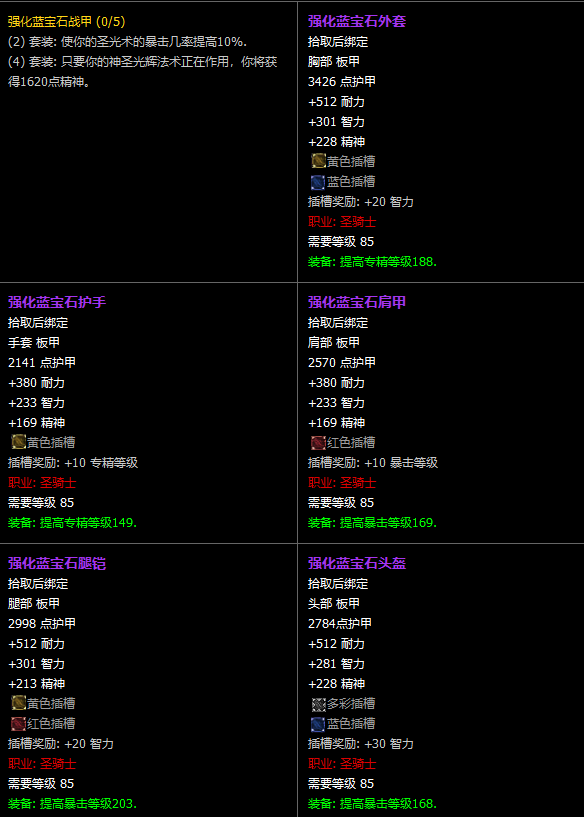
Task: Click 装备: 提高专精等级149 equip effect
Action: coord(72,523)
